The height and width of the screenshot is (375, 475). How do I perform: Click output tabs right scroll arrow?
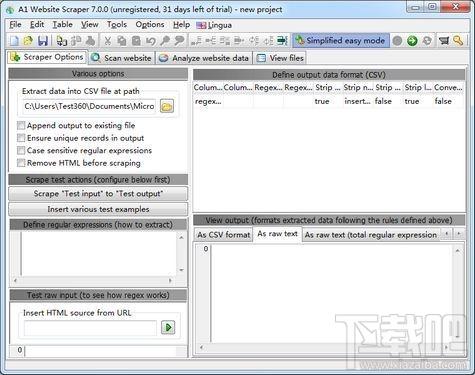459,234
